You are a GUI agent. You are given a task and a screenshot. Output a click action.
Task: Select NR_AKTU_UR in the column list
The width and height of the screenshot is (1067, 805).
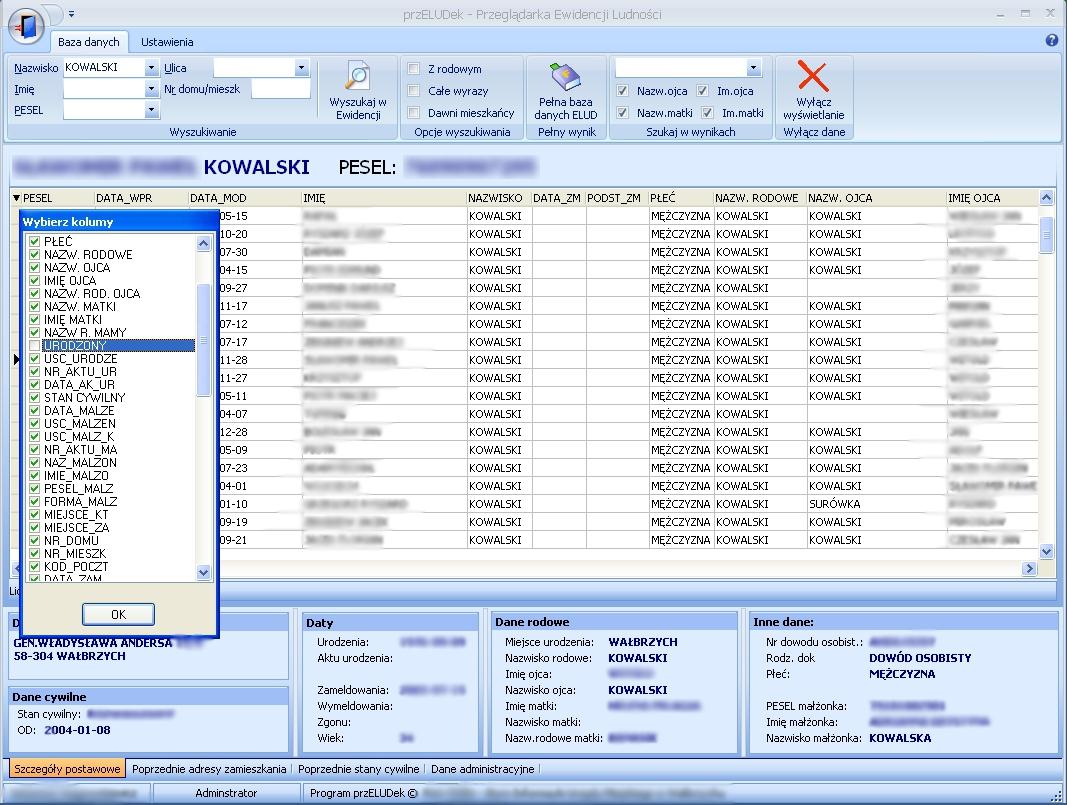coord(80,372)
